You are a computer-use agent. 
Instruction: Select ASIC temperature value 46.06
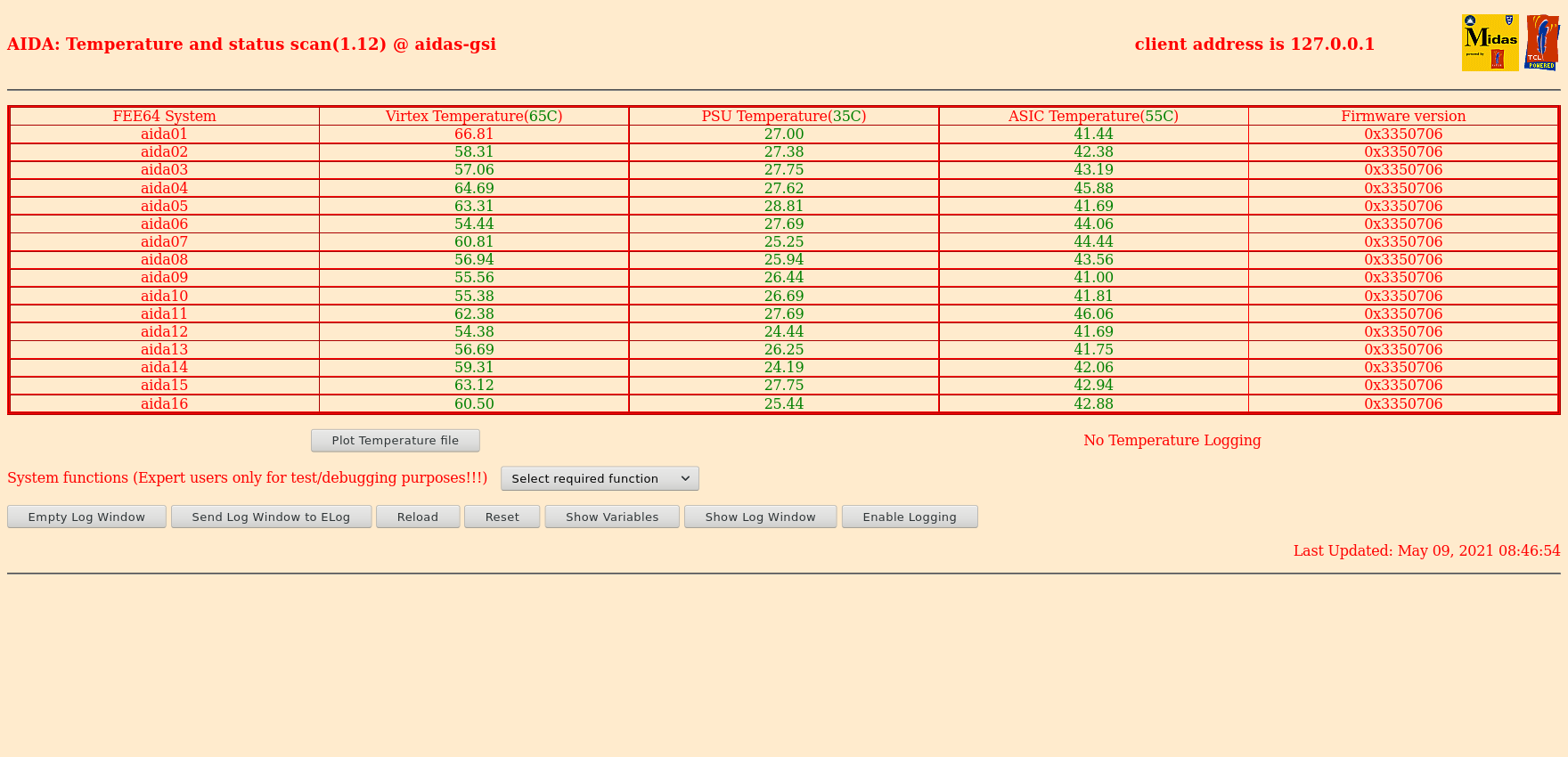[x=1093, y=313]
